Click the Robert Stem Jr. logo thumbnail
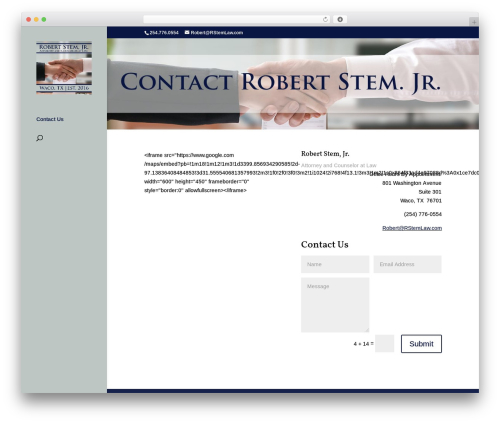500x423 pixels. (64, 68)
